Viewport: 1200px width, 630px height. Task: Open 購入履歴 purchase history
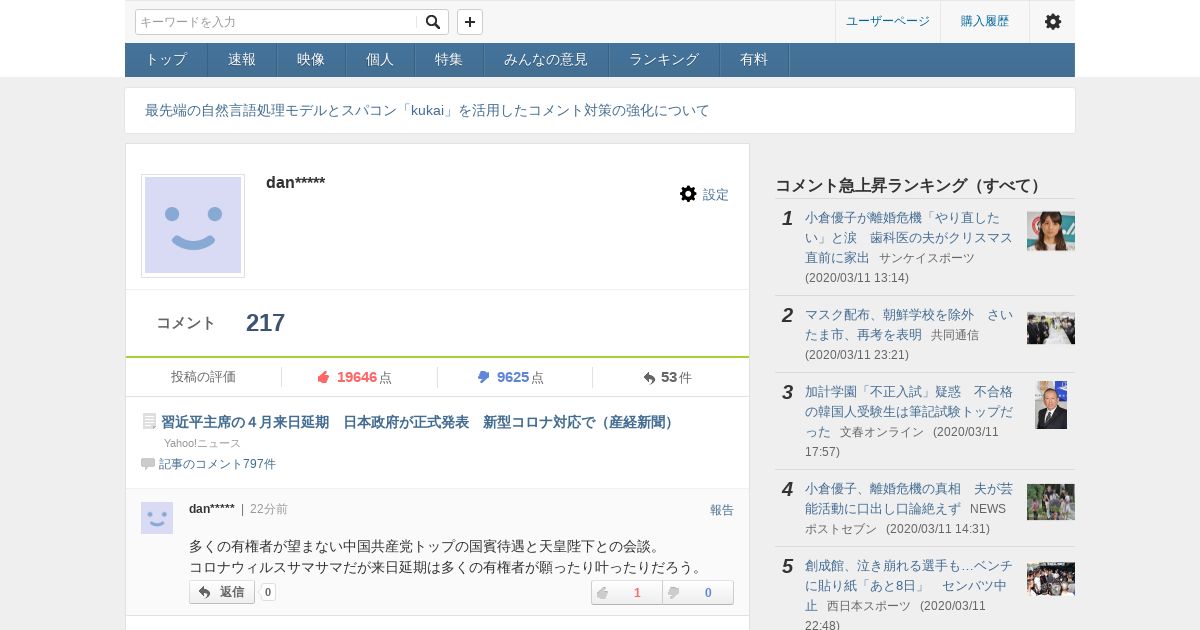985,21
